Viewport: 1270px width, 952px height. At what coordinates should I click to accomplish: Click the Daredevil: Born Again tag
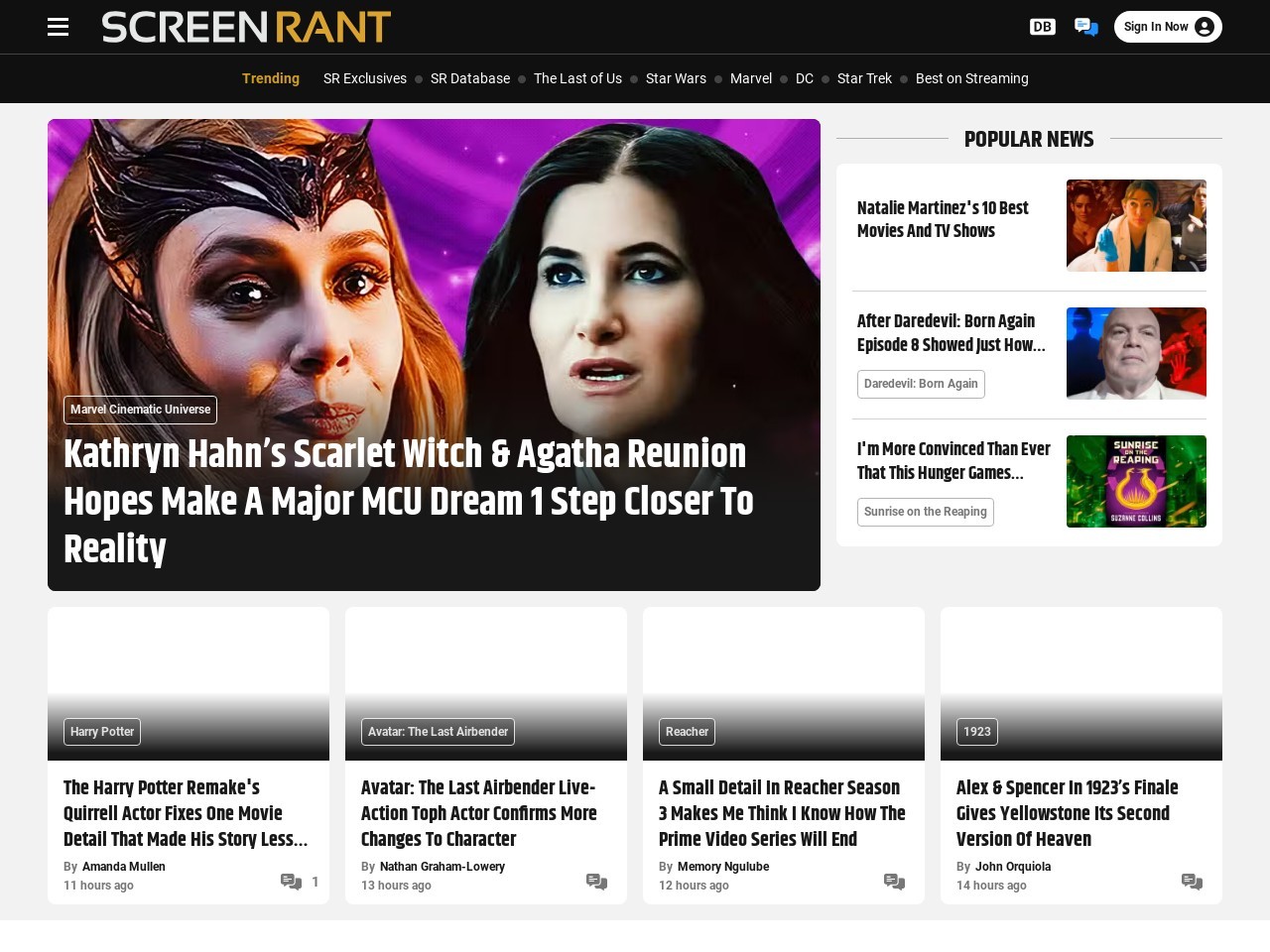point(921,384)
